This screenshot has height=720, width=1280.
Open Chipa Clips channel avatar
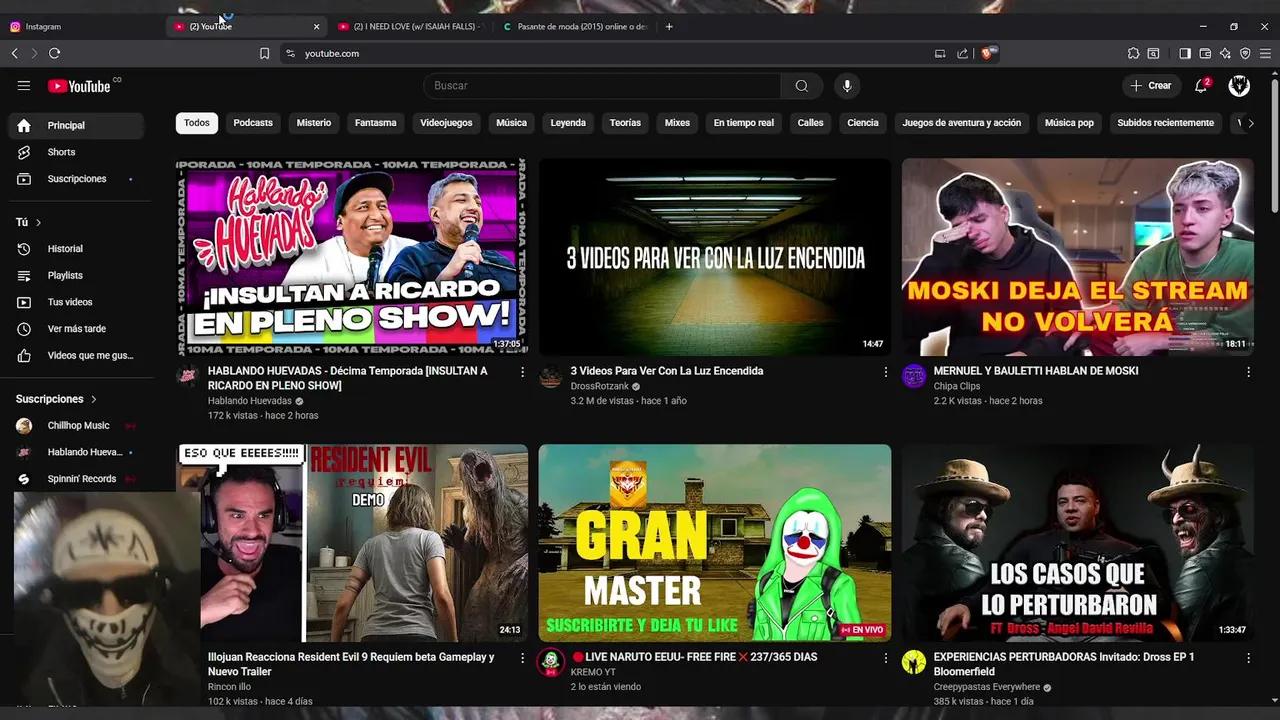pyautogui.click(x=913, y=376)
